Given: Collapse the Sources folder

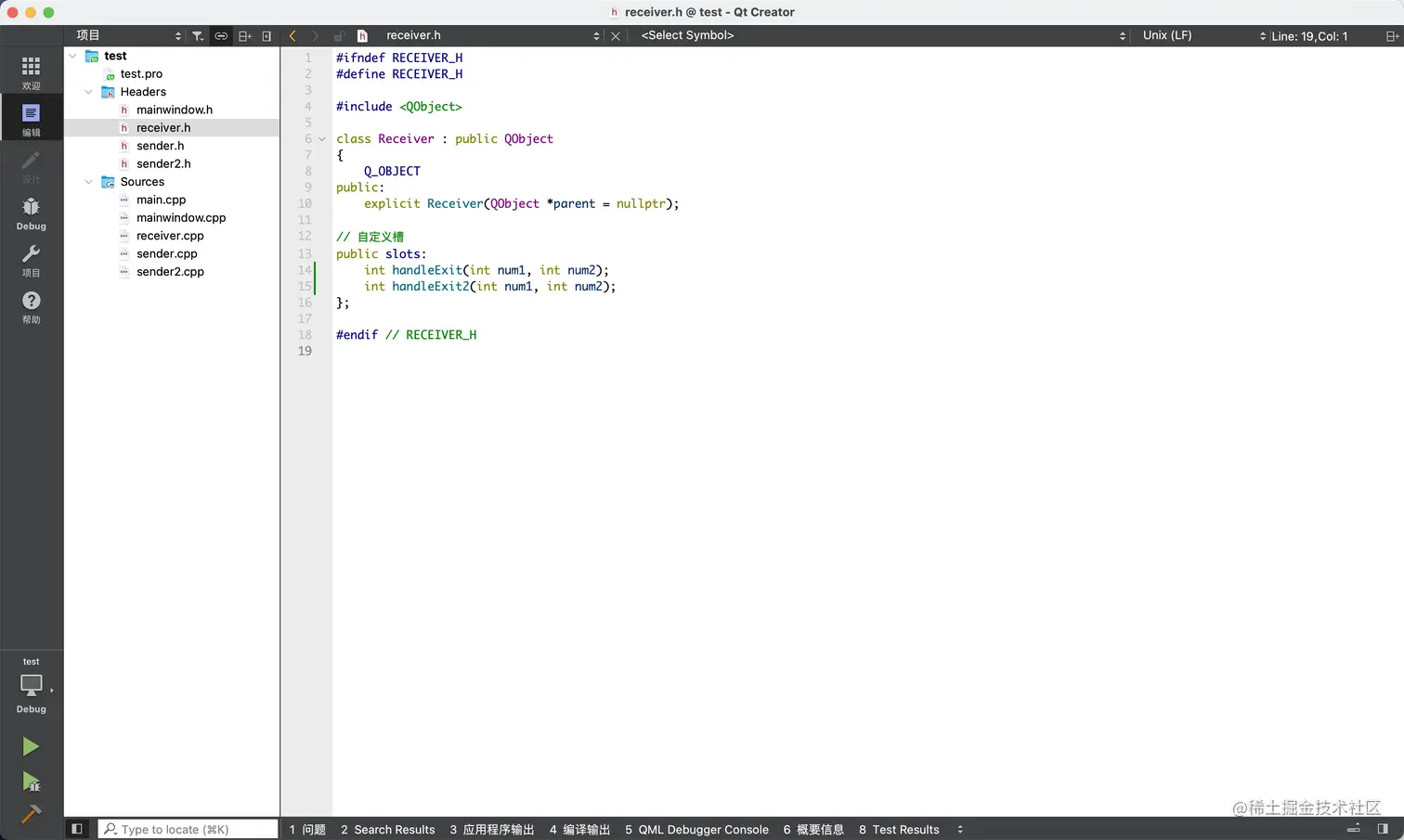Looking at the screenshot, I should click(89, 182).
